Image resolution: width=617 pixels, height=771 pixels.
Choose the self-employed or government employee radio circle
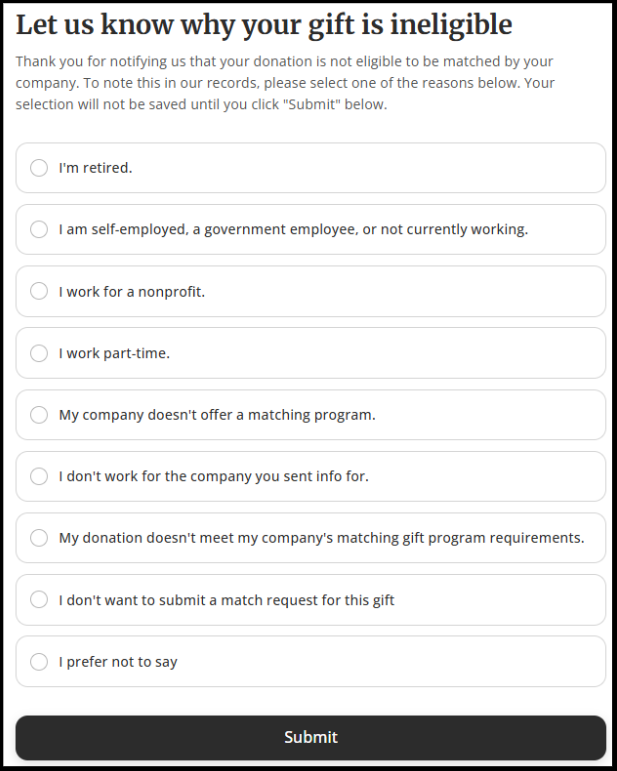click(x=39, y=230)
